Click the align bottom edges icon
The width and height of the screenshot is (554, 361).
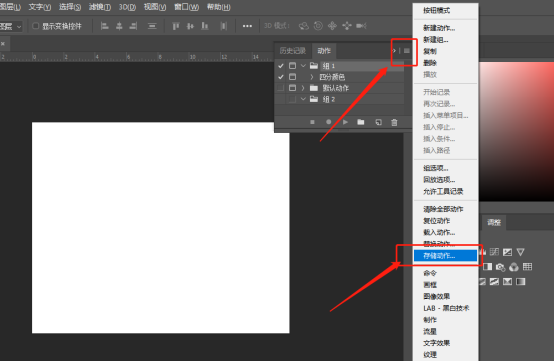[205, 26]
